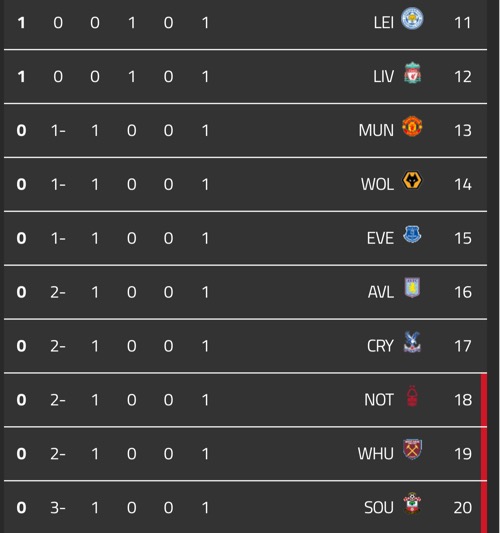Open the LEI team link

coord(383,23)
